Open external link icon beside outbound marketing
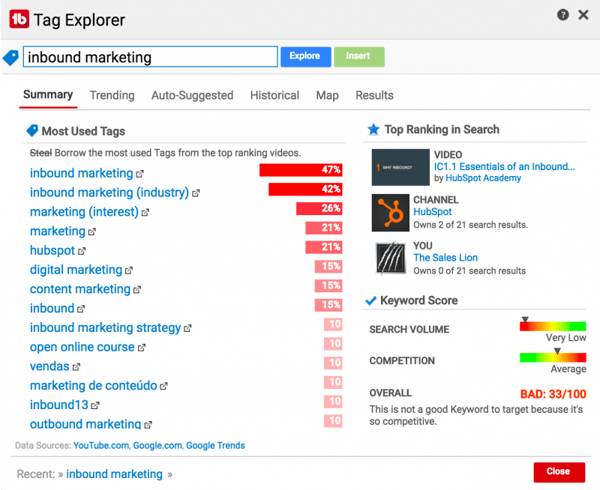This screenshot has width=600, height=490. point(148,425)
